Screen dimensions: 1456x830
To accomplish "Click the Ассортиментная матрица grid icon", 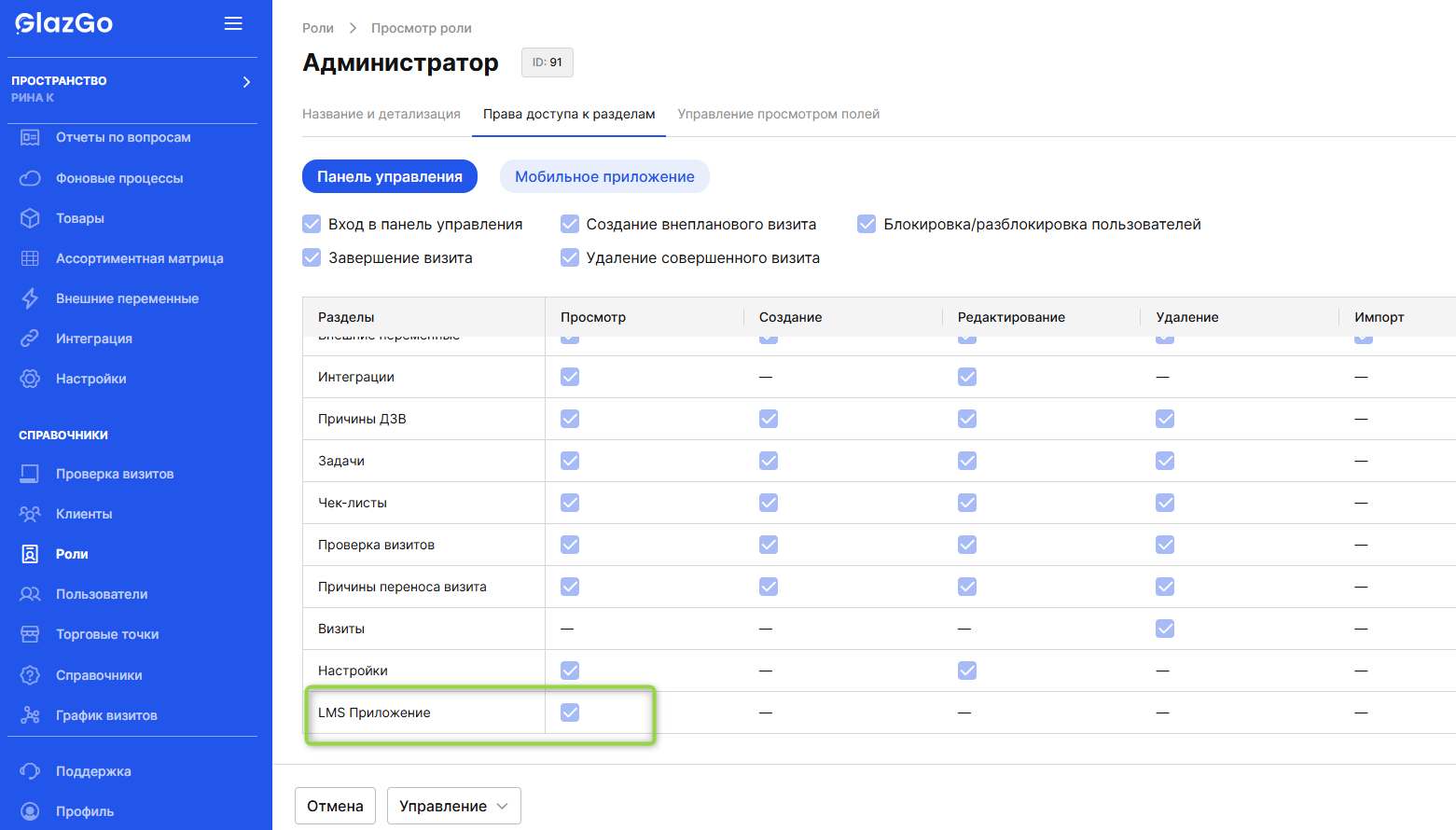I will (30, 258).
